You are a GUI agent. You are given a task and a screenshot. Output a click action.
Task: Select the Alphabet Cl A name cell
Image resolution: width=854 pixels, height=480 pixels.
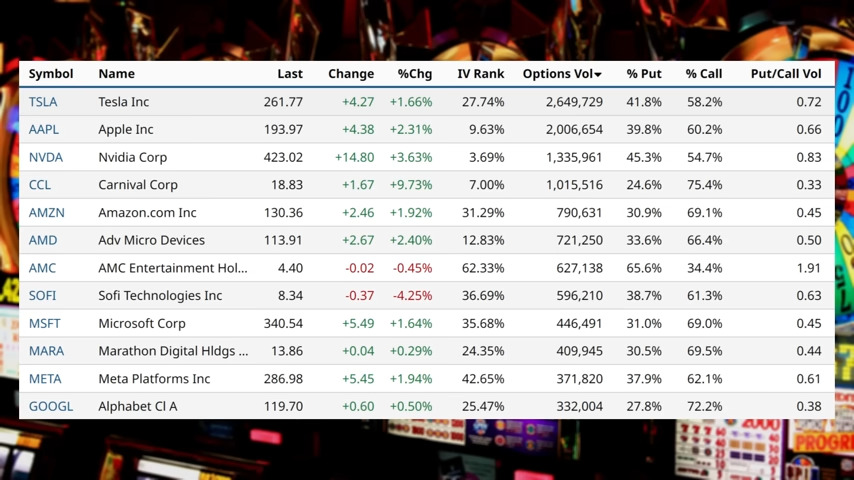pos(138,406)
